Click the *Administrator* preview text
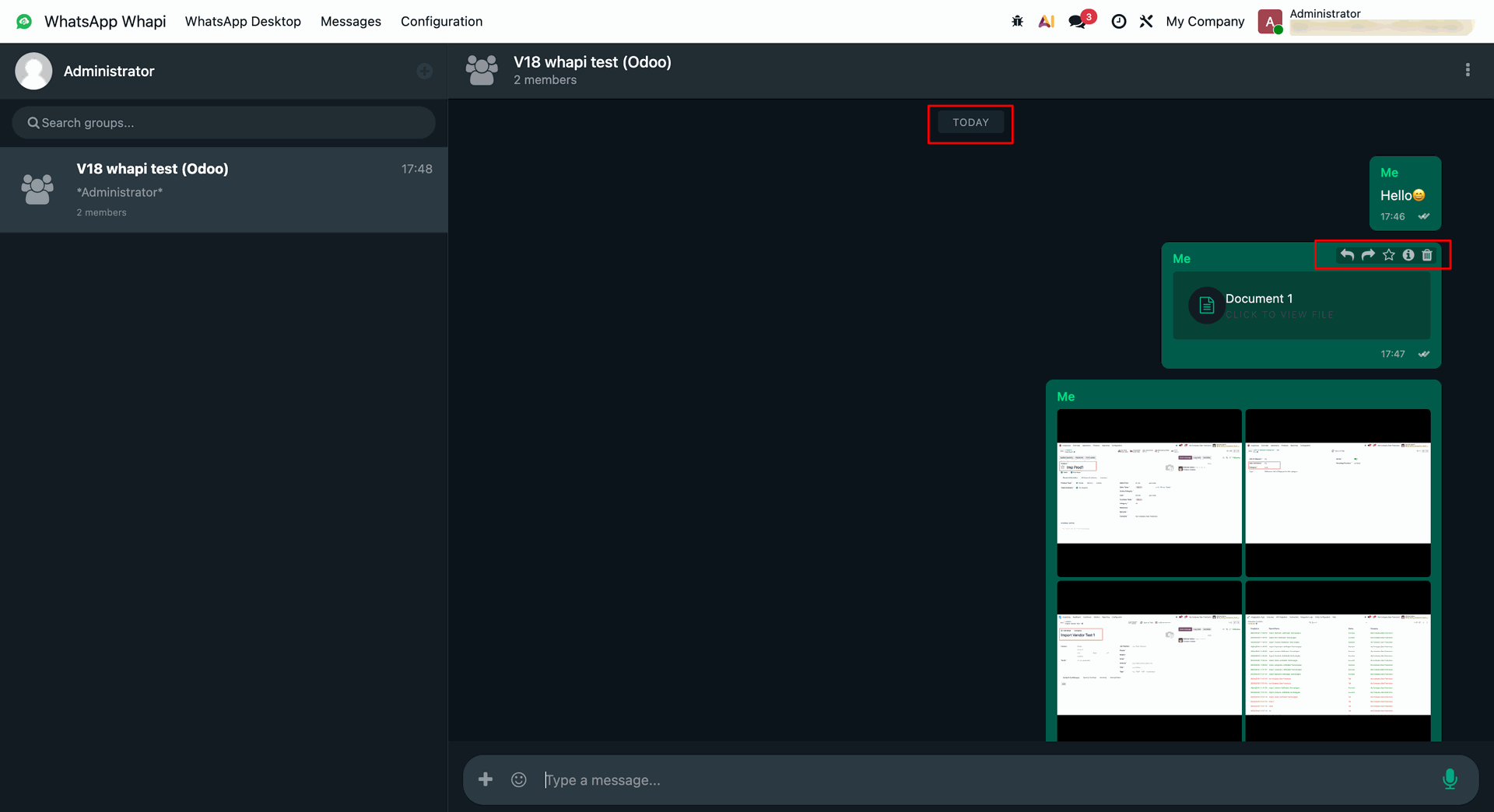 120,192
